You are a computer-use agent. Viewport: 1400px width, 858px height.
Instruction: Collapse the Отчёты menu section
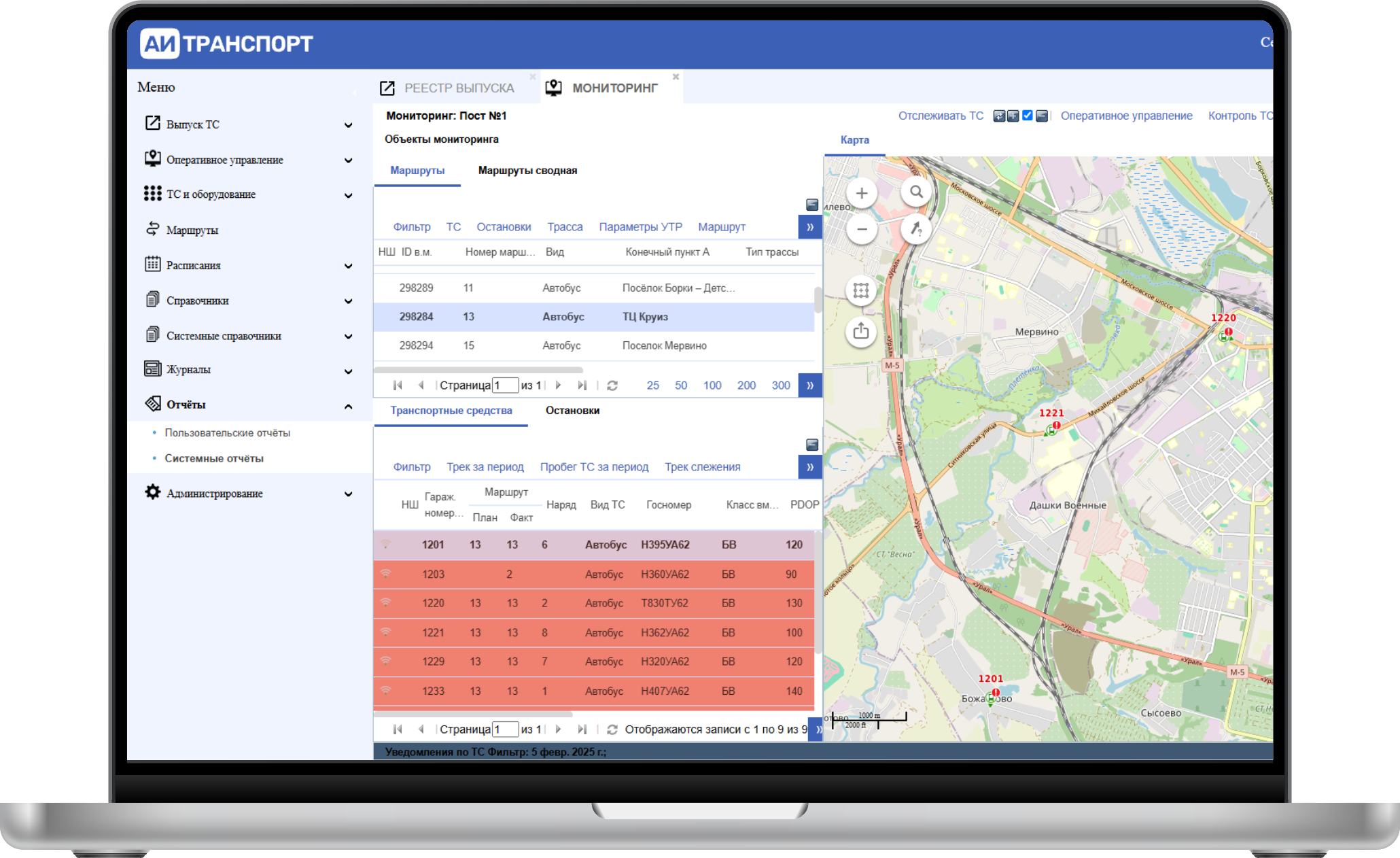tap(348, 406)
